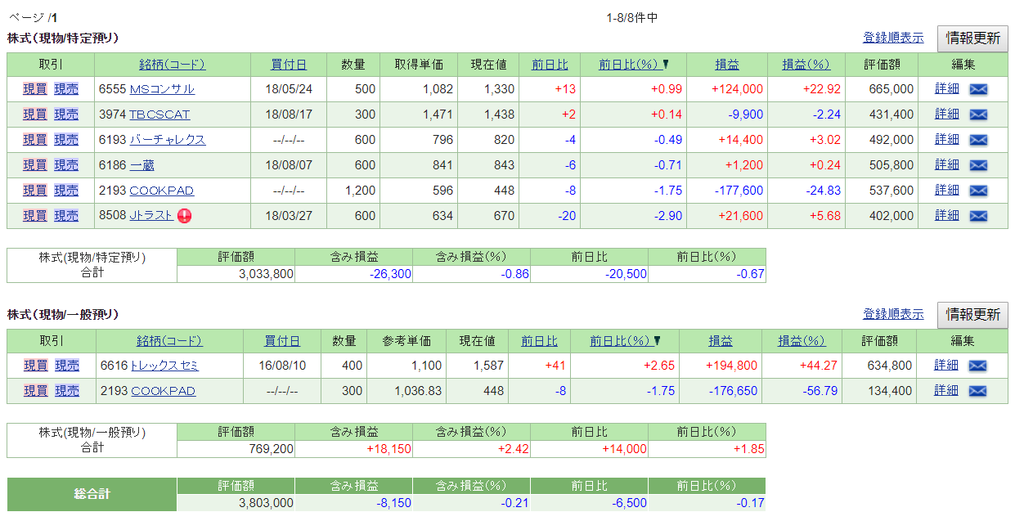Open the トレックスセミ stock link

click(165, 366)
